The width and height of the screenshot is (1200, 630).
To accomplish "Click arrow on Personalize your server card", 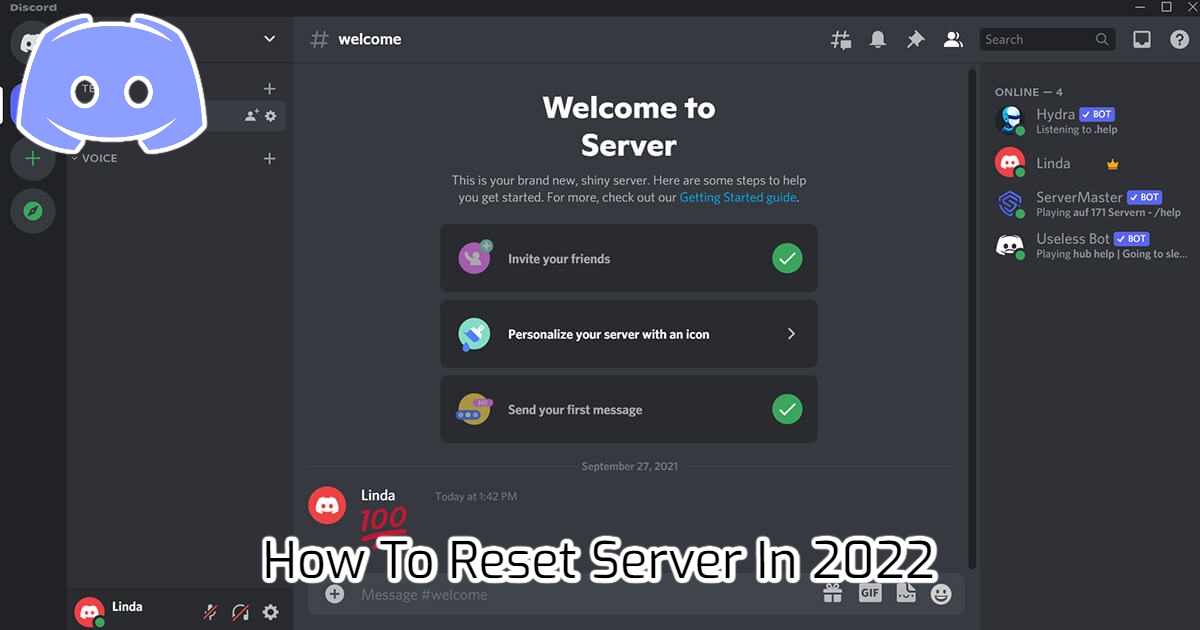I will (x=791, y=334).
